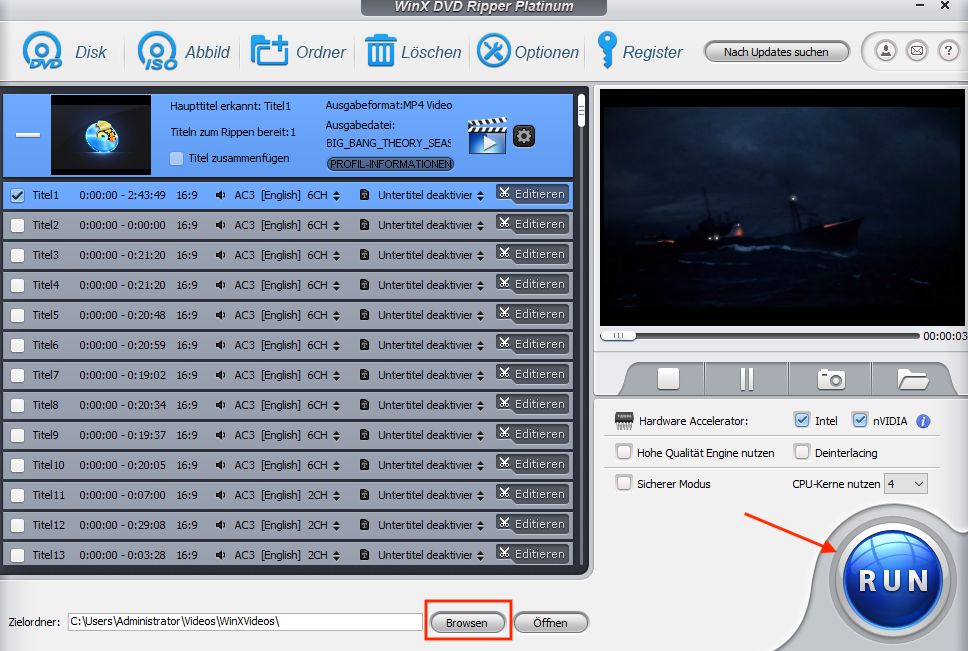Click the subtitle icon for Titel10
Image resolution: width=968 pixels, height=651 pixels.
point(364,465)
